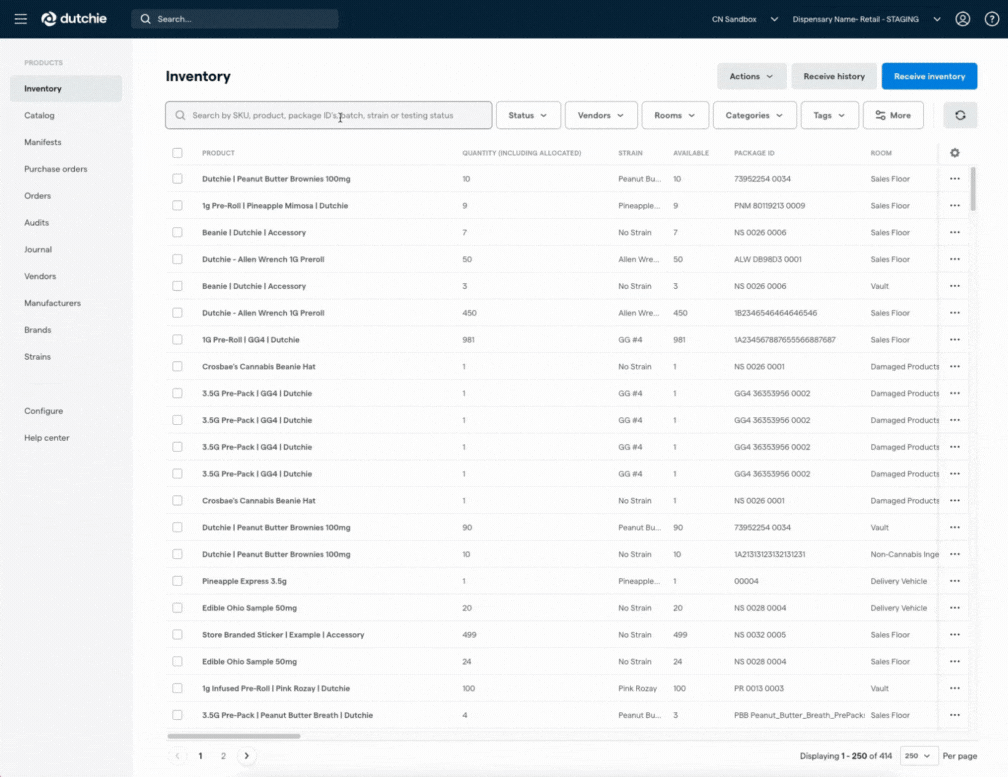Click the global search magnifier icon
The width and height of the screenshot is (1008, 777).
click(145, 19)
